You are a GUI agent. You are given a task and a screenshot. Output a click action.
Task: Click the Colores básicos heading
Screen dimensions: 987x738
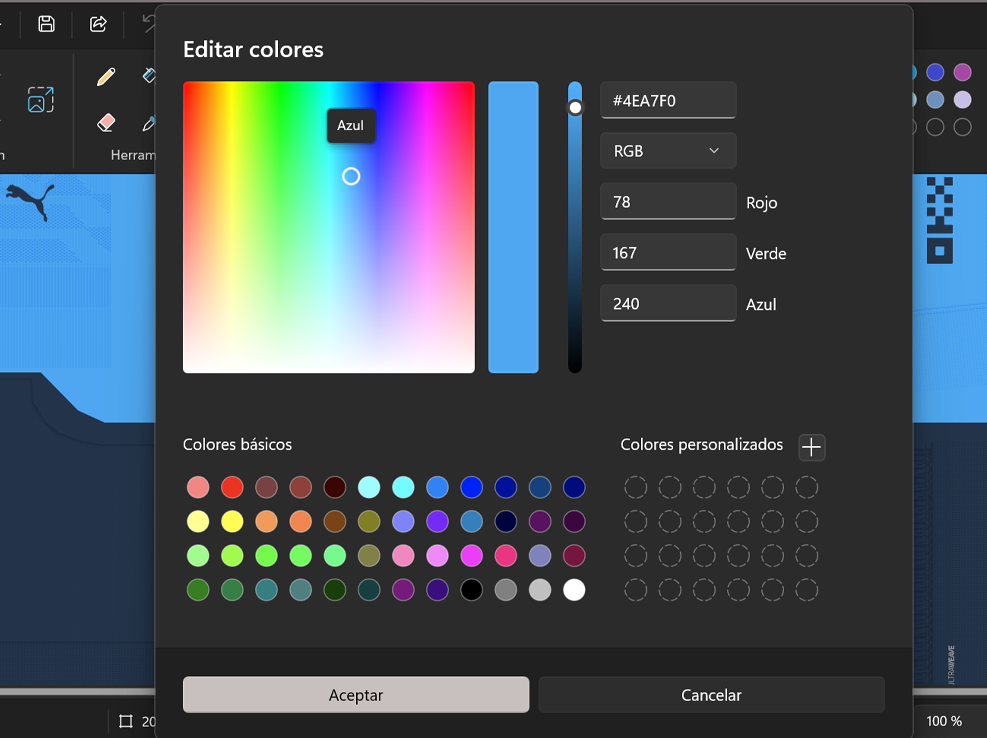pos(237,445)
